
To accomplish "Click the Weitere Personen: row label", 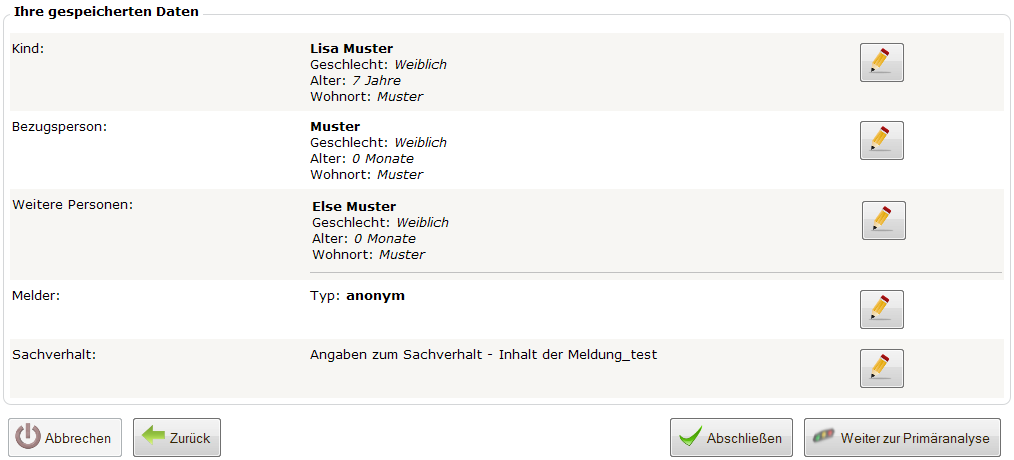I will click(x=72, y=205).
